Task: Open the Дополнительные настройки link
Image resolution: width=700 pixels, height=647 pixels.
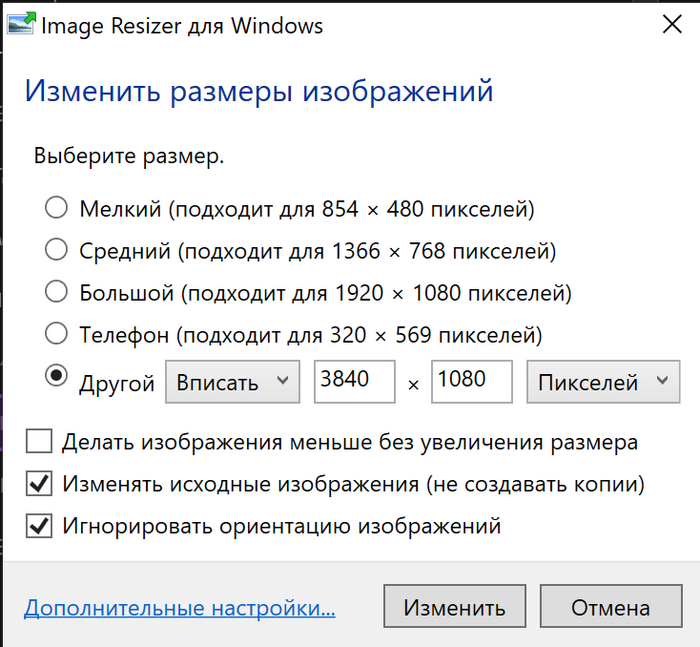Action: tap(179, 607)
